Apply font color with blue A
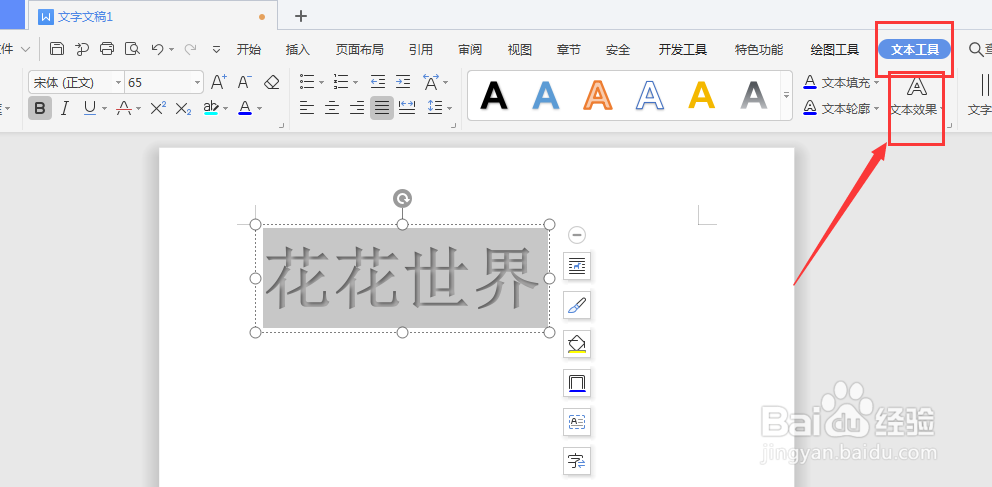Viewport: 992px width, 487px height. click(x=245, y=108)
